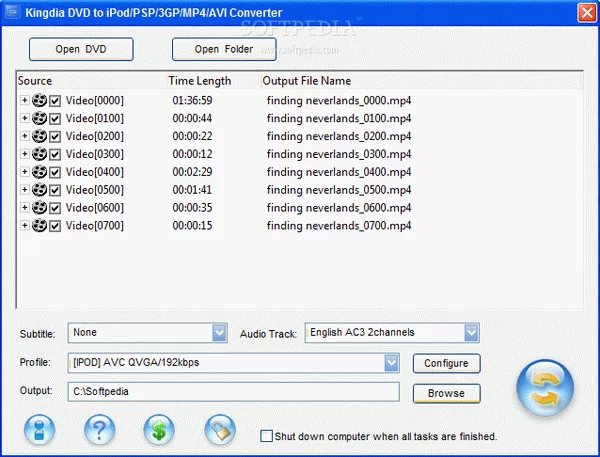Select output name finding neverlands_0500.mp4
Viewport: 600px width, 457px height.
[339, 190]
